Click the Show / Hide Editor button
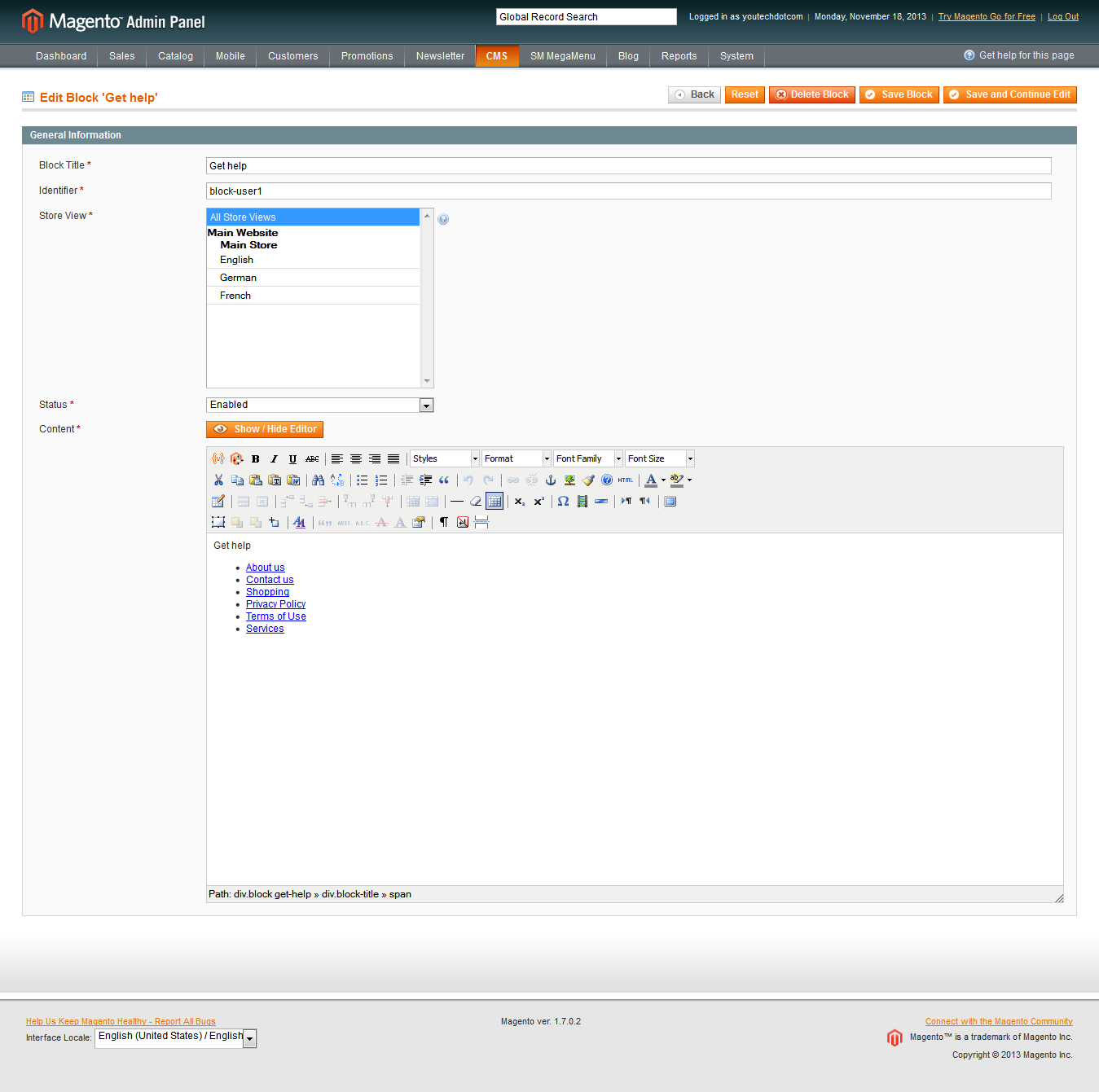This screenshot has width=1099, height=1092. 265,429
